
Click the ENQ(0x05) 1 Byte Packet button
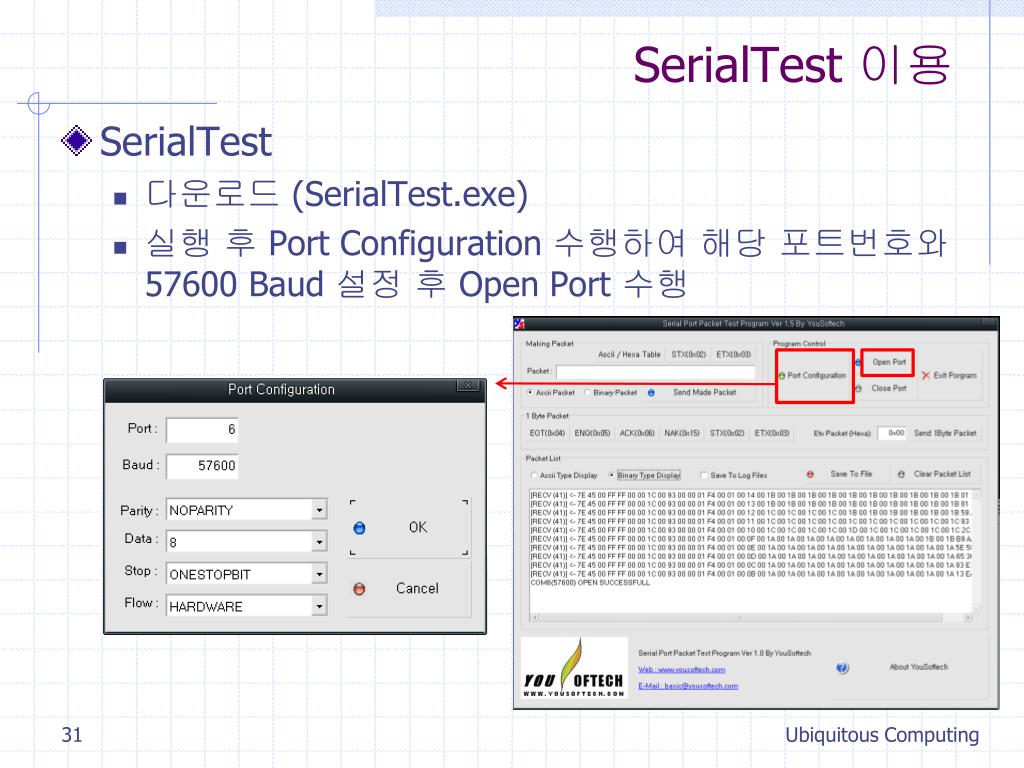coord(592,433)
